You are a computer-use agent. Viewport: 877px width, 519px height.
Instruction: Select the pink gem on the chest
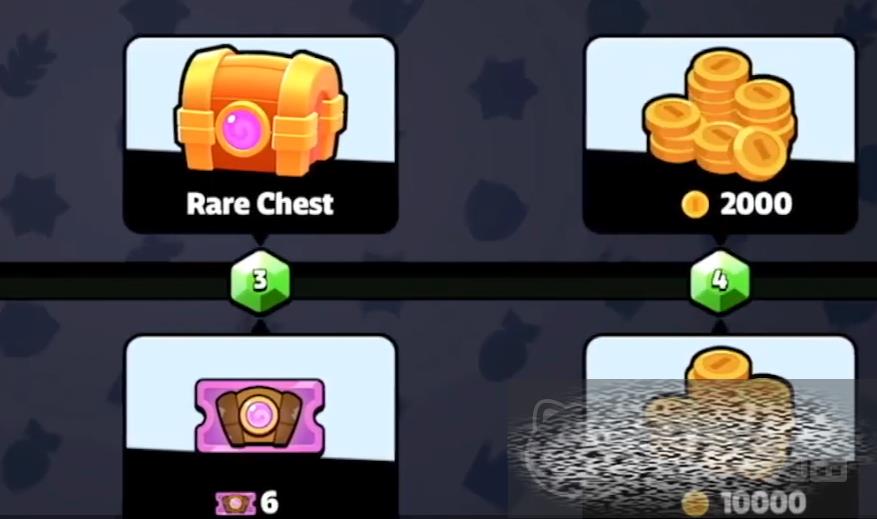tap(243, 129)
